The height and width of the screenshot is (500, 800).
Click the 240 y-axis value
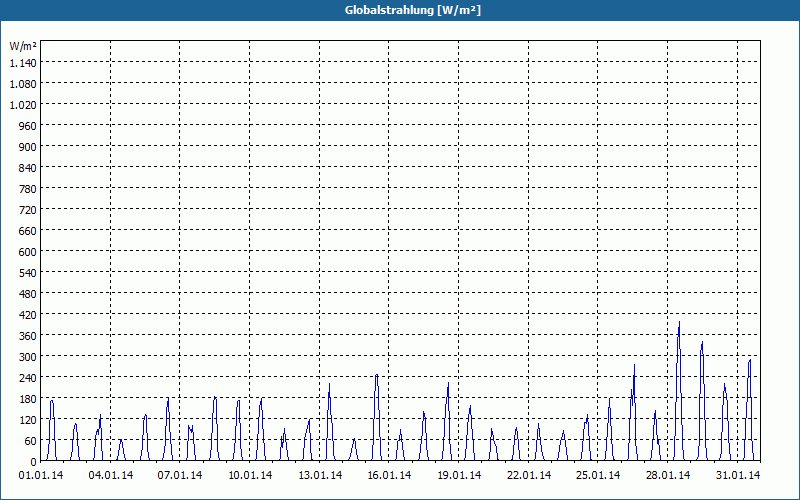point(29,378)
